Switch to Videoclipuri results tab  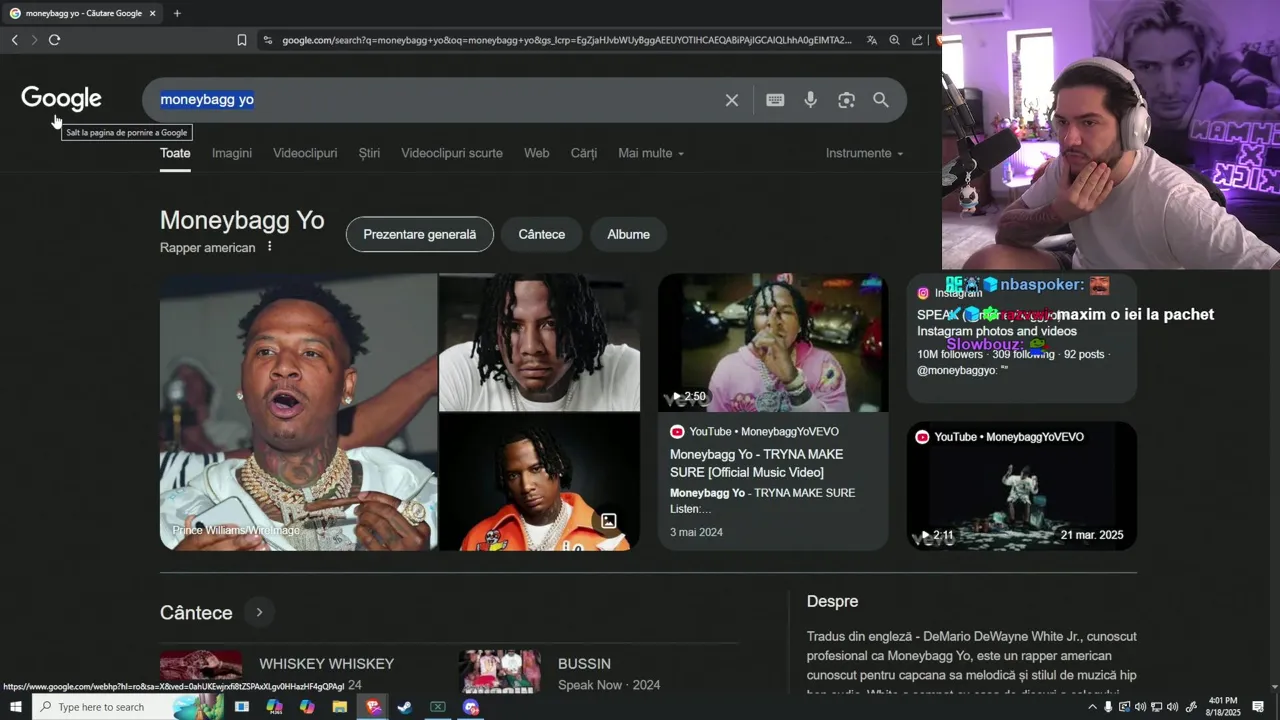point(305,153)
